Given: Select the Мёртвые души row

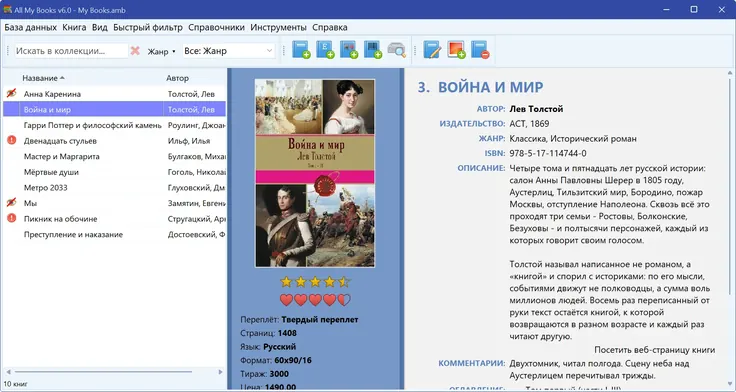Looking at the screenshot, I should point(115,172).
